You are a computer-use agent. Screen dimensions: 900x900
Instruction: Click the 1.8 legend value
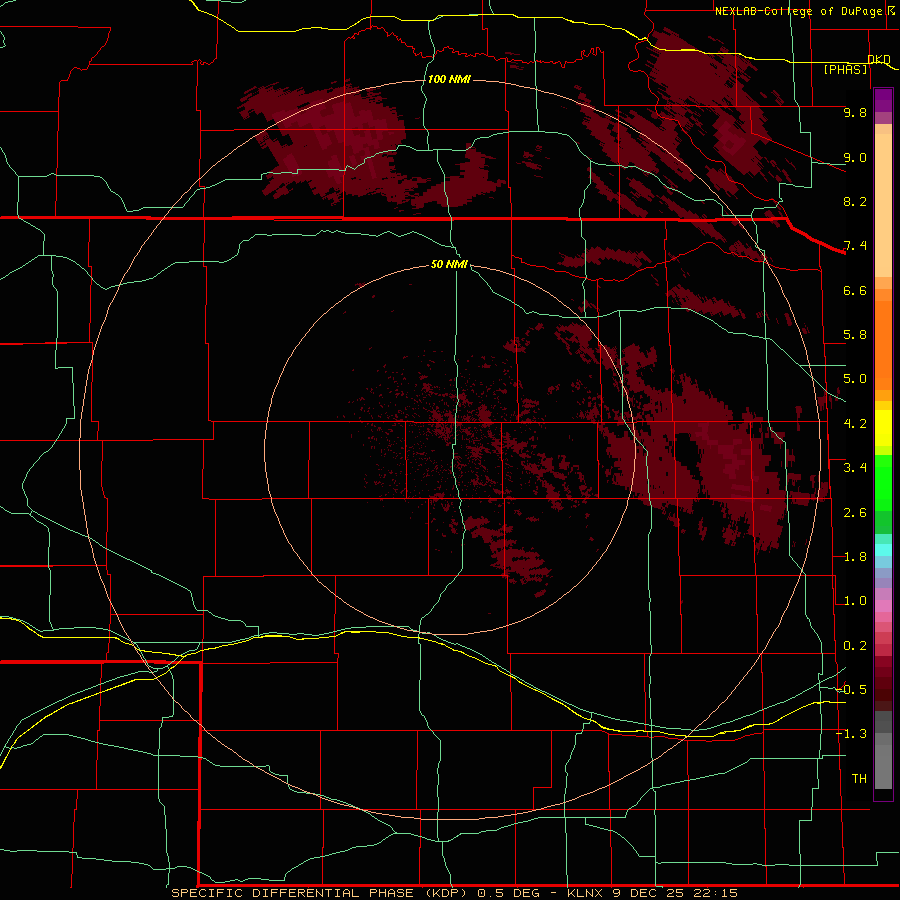[855, 557]
